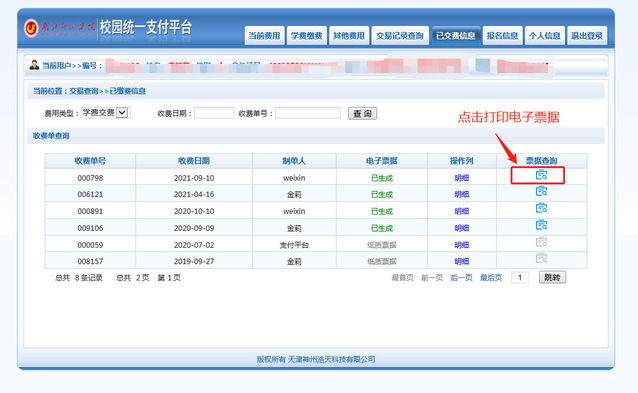This screenshot has width=638, height=393.
Task: Switch to 个人信息 tab
Action: click(x=545, y=36)
